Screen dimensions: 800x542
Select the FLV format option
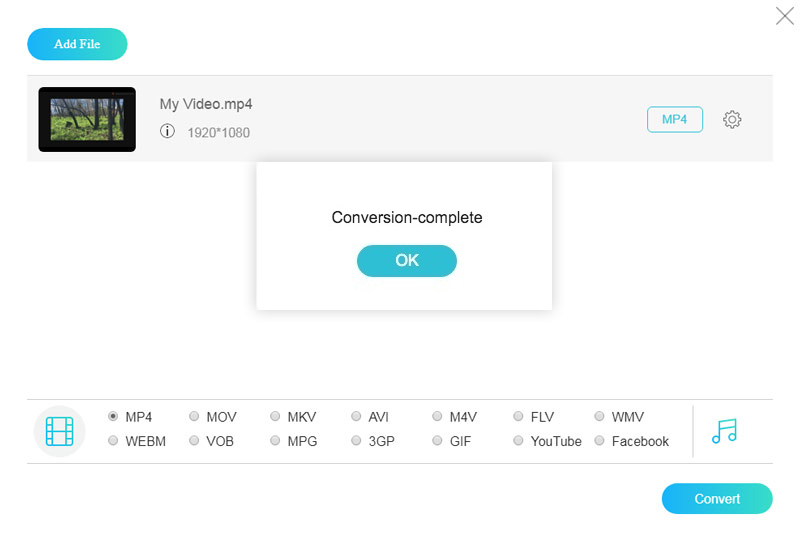[519, 417]
